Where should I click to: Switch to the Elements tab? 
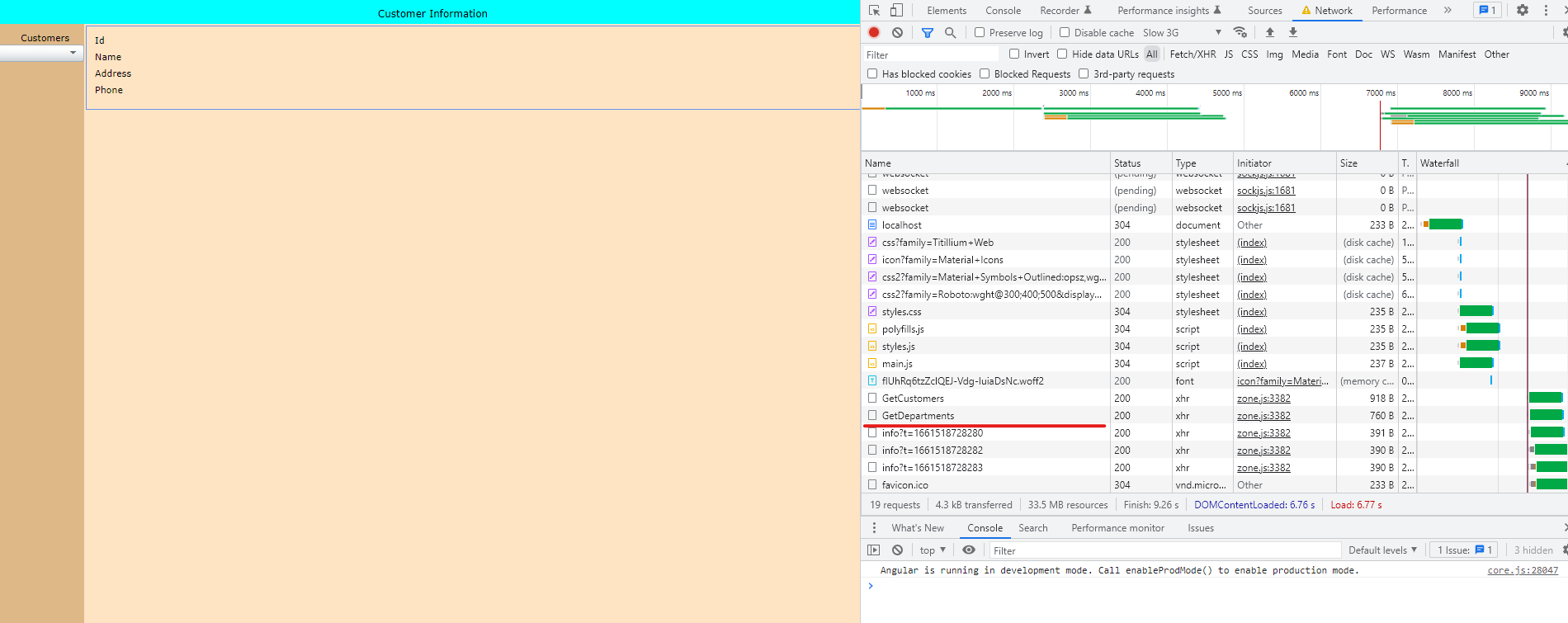(x=946, y=11)
